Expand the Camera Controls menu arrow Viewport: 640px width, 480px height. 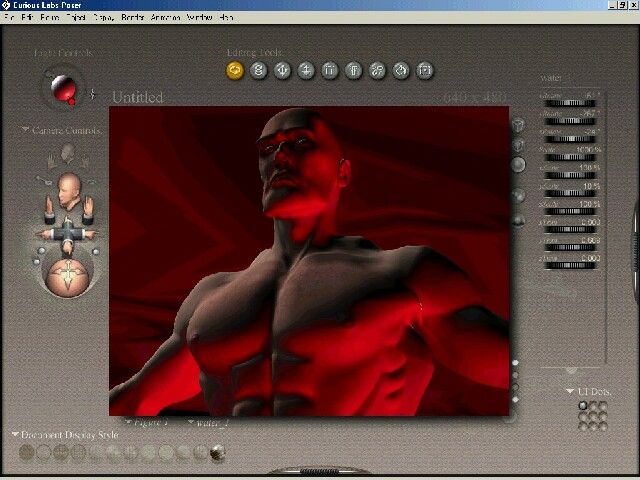click(x=23, y=130)
